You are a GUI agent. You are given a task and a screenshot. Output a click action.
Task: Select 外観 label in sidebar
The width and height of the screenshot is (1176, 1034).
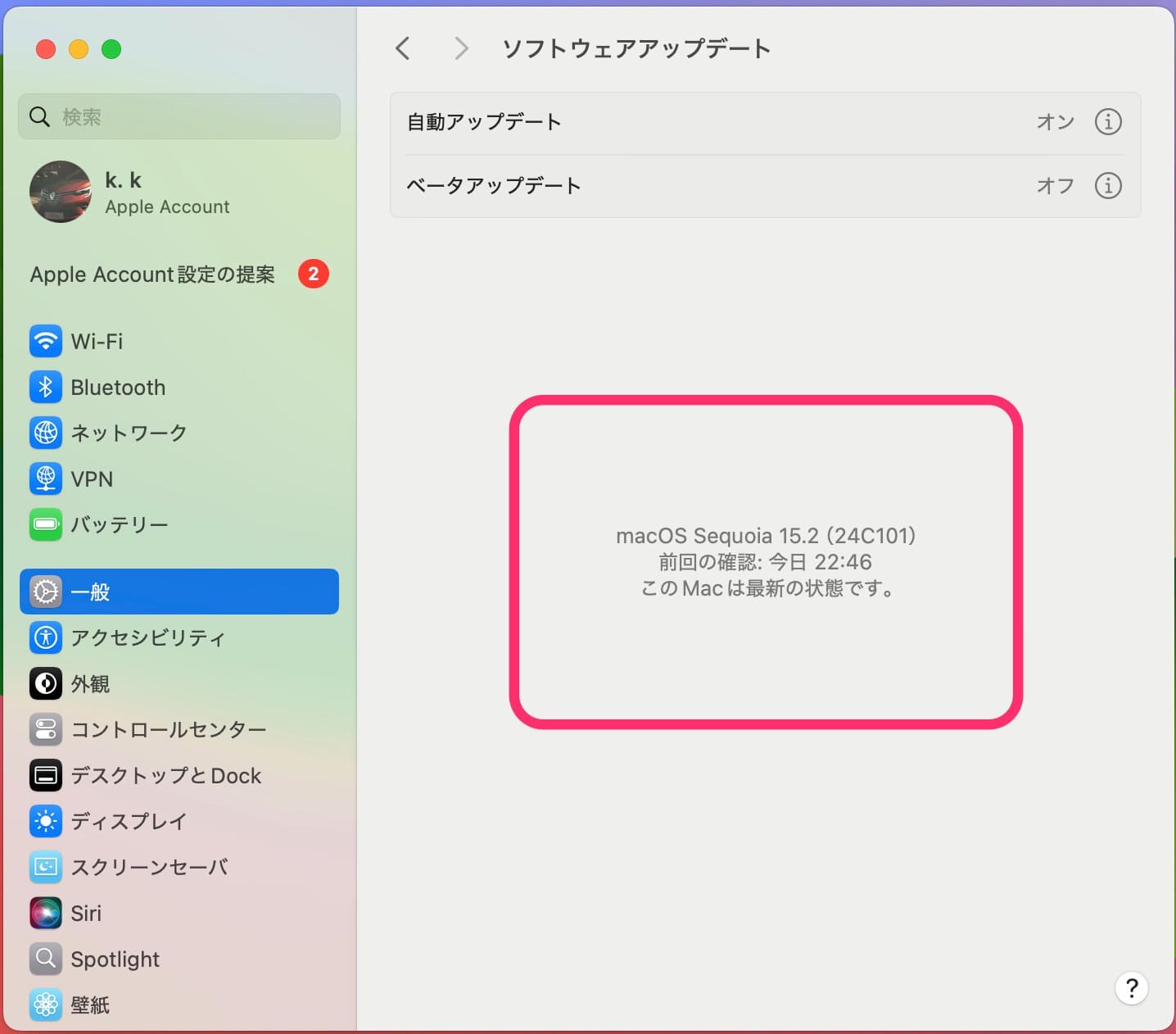[90, 683]
